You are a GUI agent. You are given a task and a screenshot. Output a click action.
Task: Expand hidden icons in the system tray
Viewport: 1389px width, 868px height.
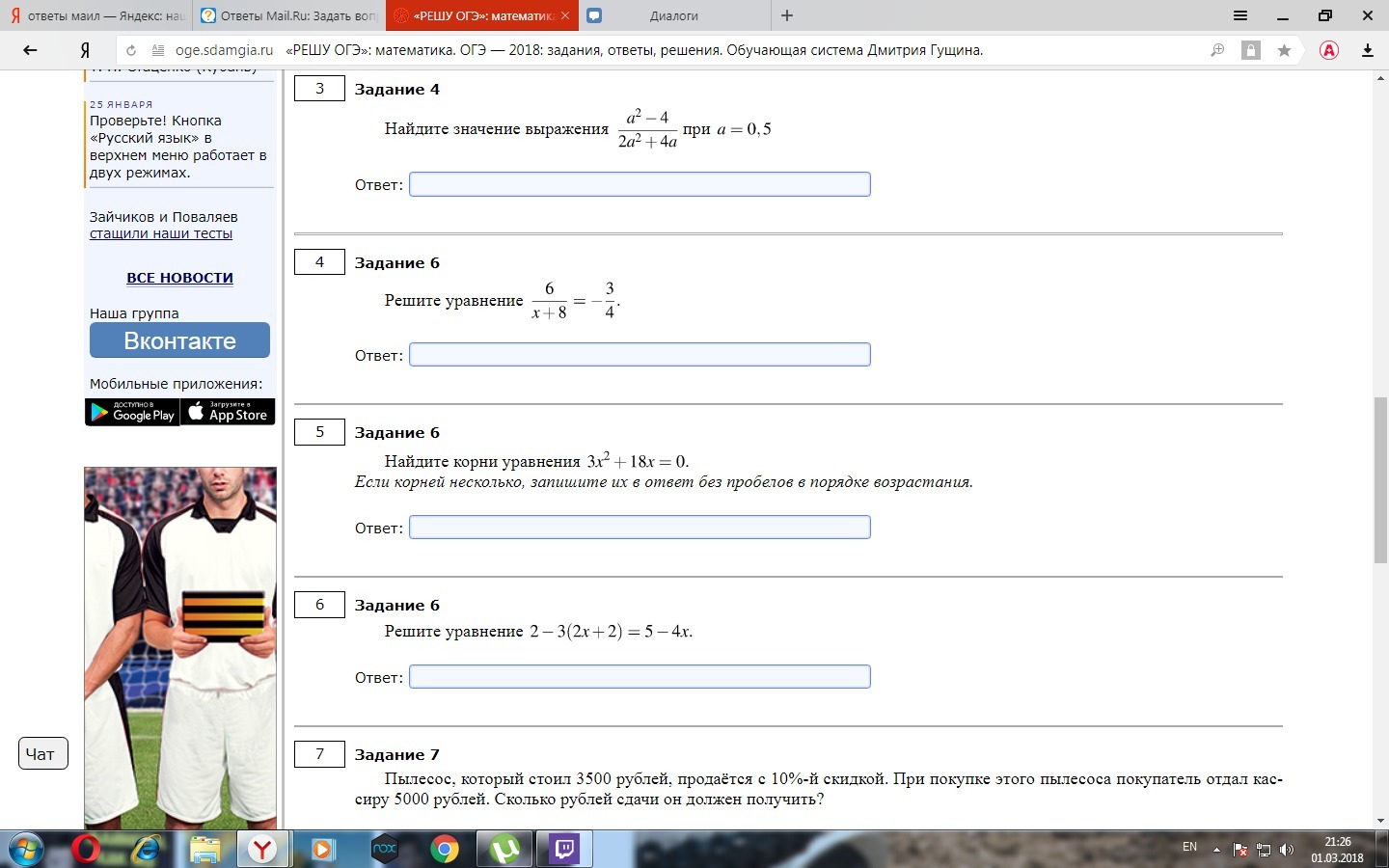click(x=1215, y=850)
